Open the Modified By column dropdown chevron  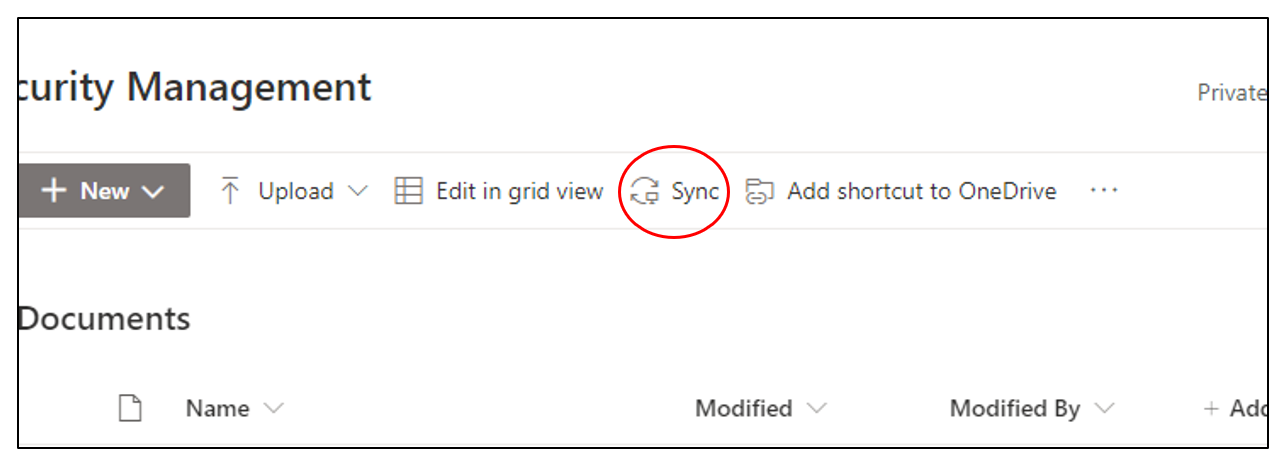click(1104, 408)
